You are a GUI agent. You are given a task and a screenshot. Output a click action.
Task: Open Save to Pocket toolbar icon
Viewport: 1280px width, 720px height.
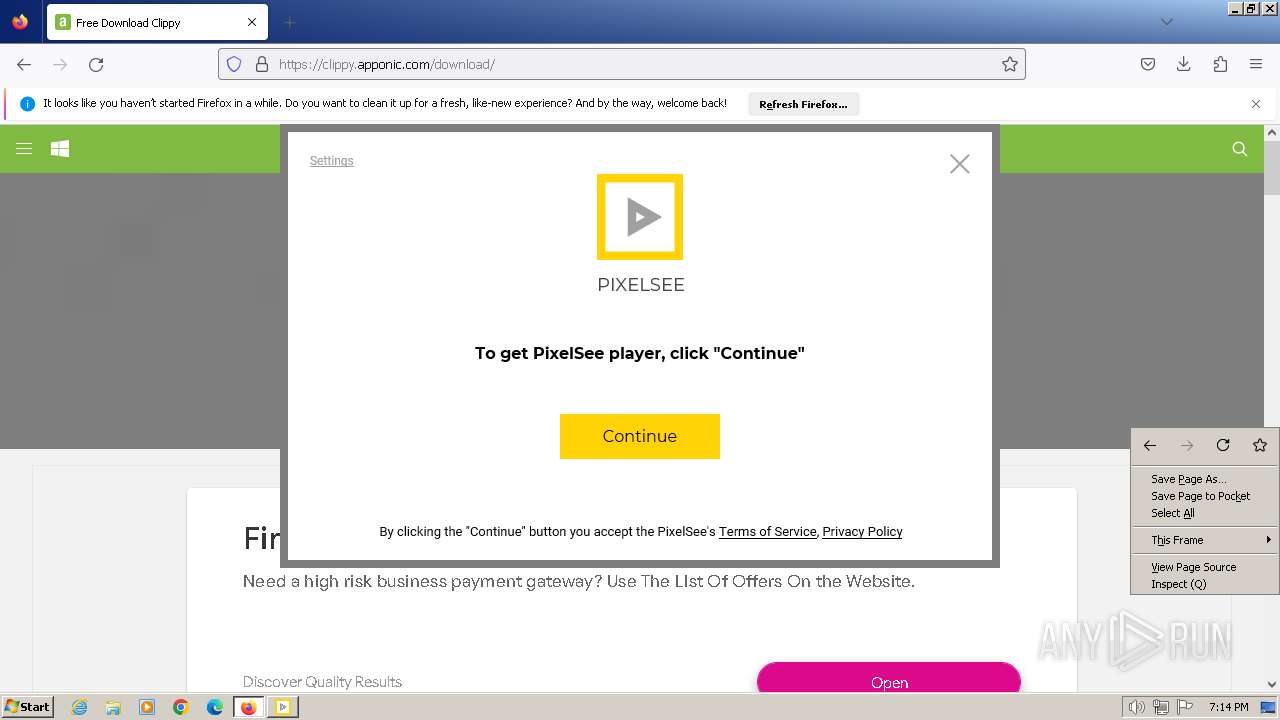click(1148, 64)
